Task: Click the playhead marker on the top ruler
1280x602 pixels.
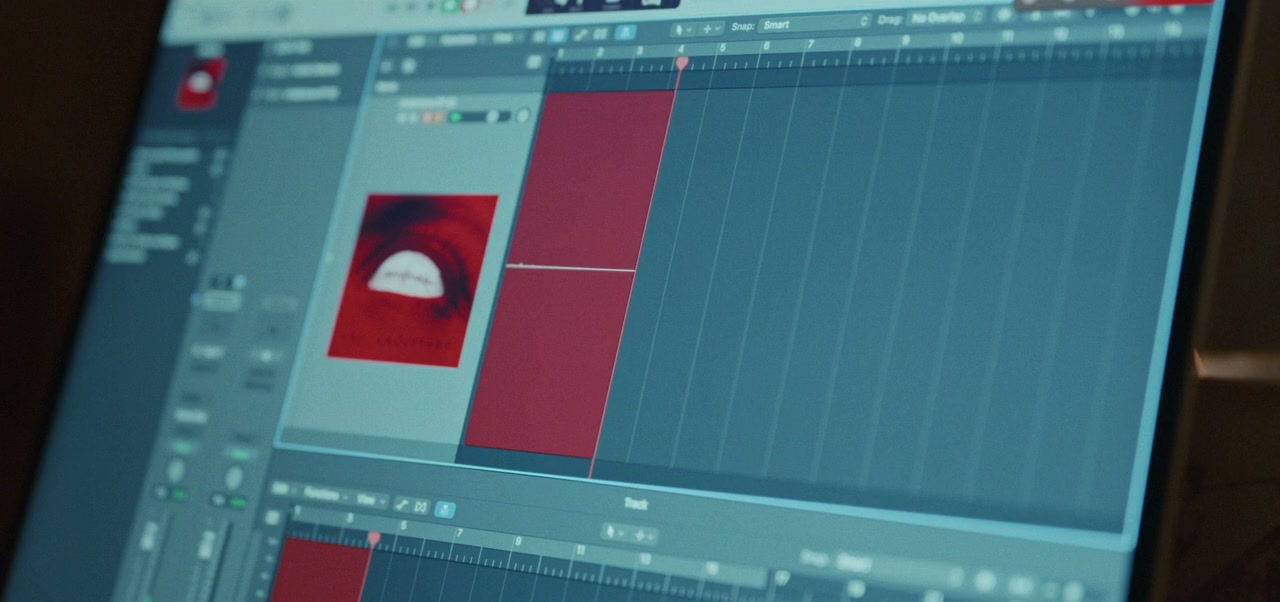Action: coord(682,63)
